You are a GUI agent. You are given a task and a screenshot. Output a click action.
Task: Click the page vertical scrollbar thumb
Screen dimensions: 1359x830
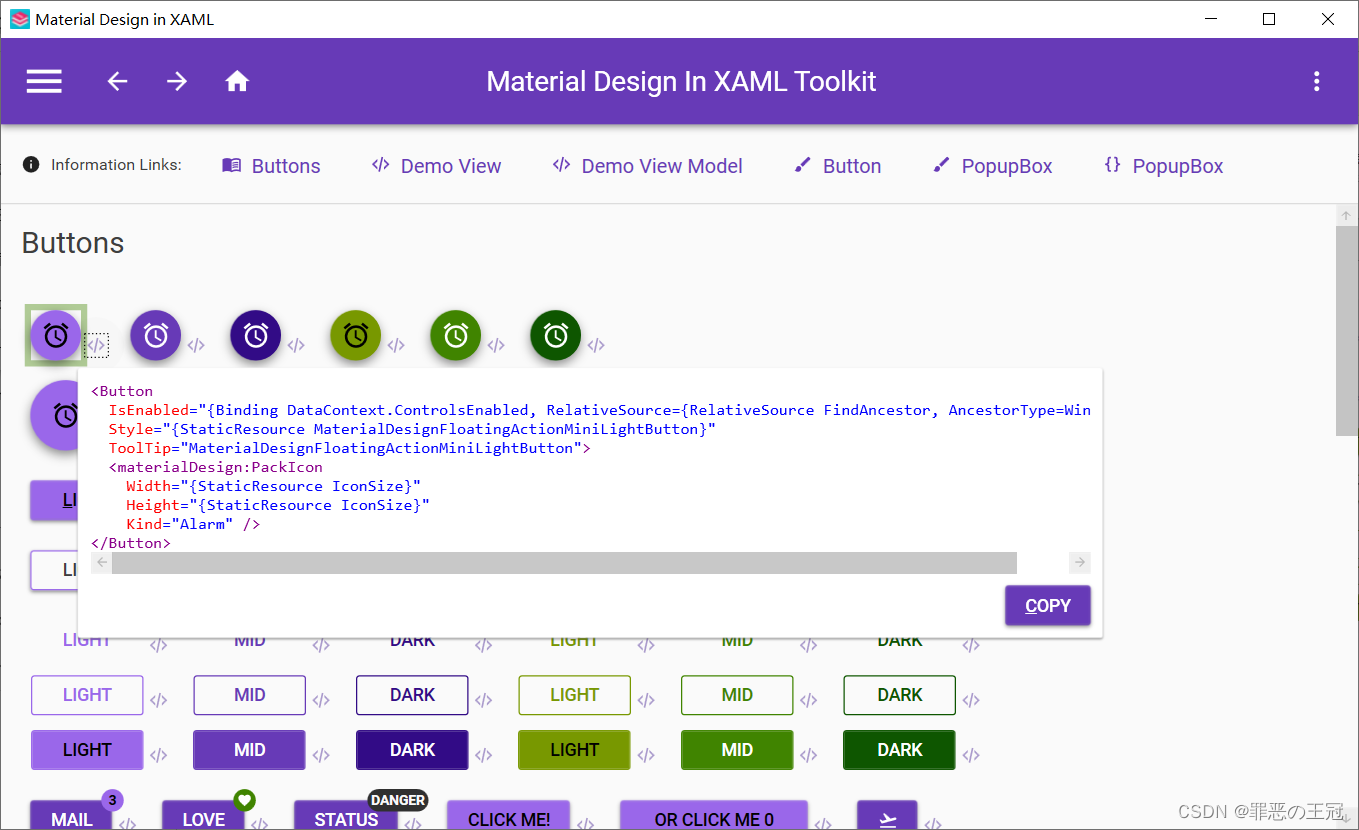pos(1346,330)
